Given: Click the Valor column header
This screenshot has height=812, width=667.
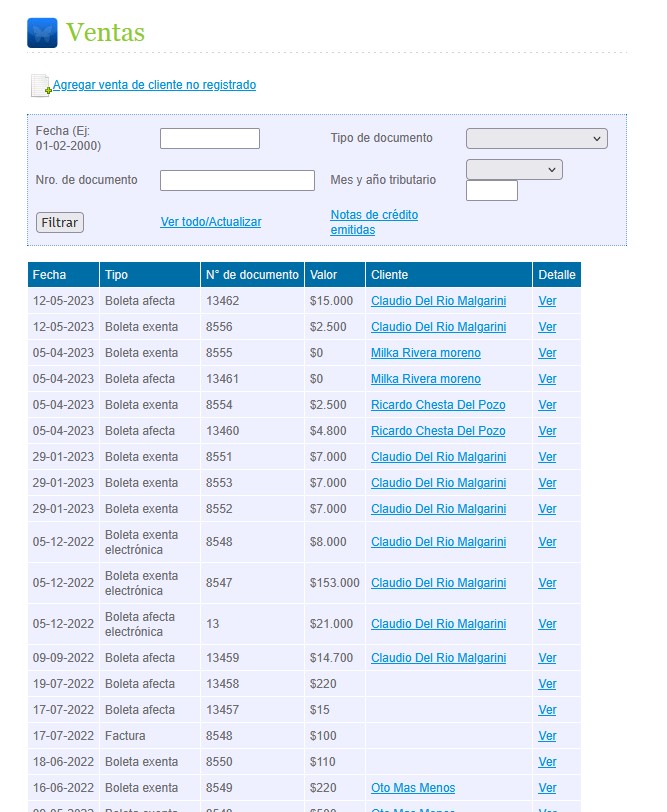Looking at the screenshot, I should [335, 274].
